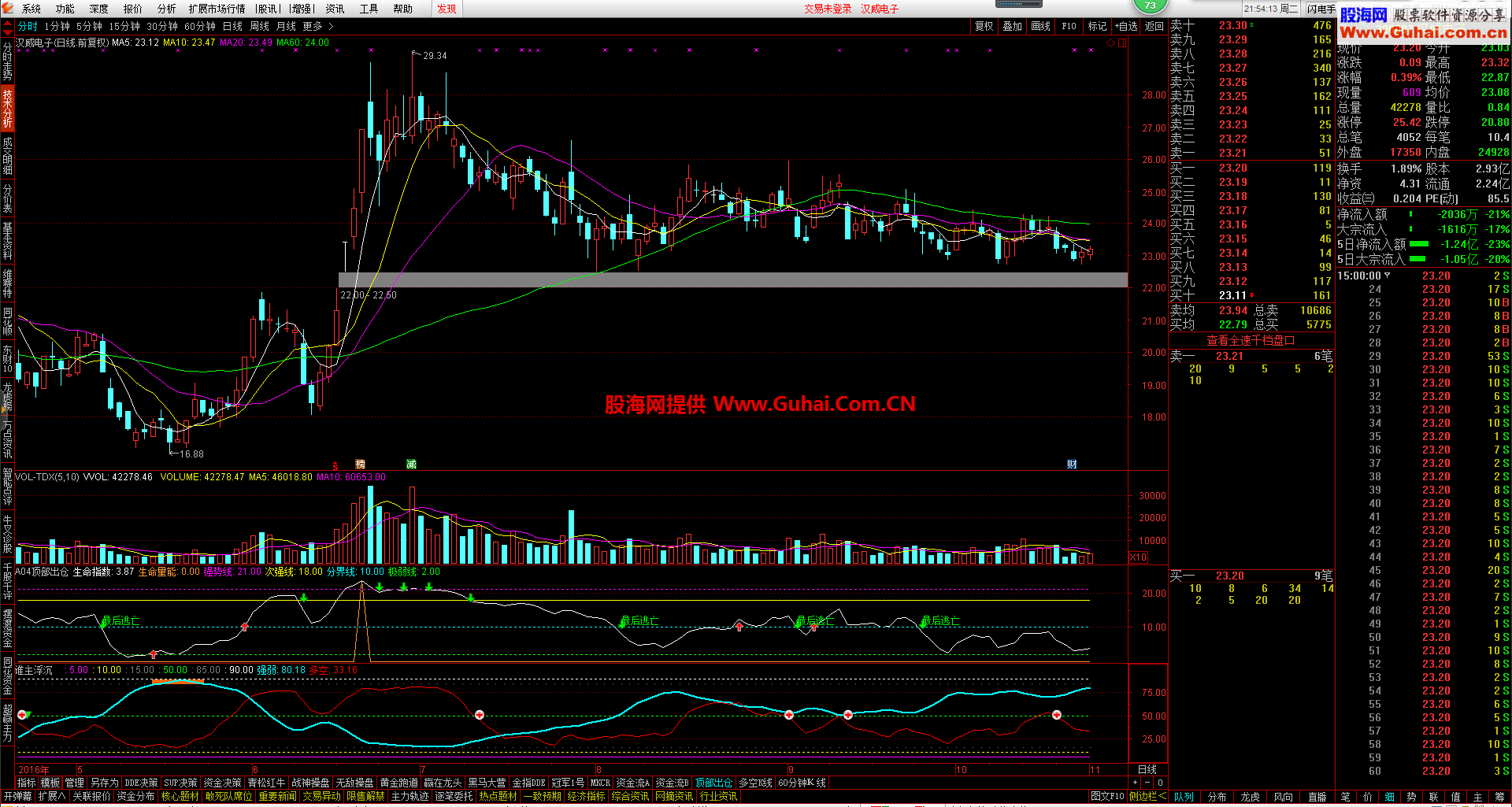Open 成交明细 in the left sidebar
Viewport: 1512px width, 807px height.
click(x=7, y=155)
